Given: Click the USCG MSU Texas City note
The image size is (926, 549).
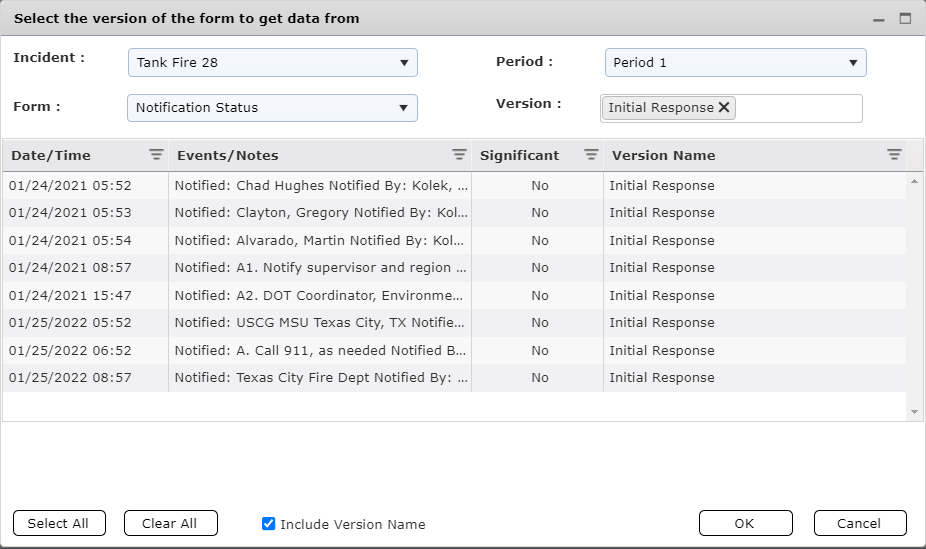Looking at the screenshot, I should point(319,322).
